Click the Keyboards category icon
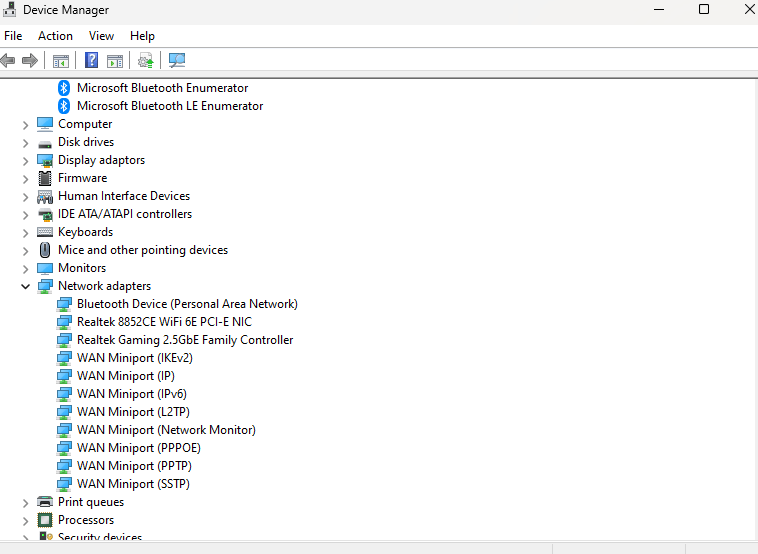 [45, 233]
